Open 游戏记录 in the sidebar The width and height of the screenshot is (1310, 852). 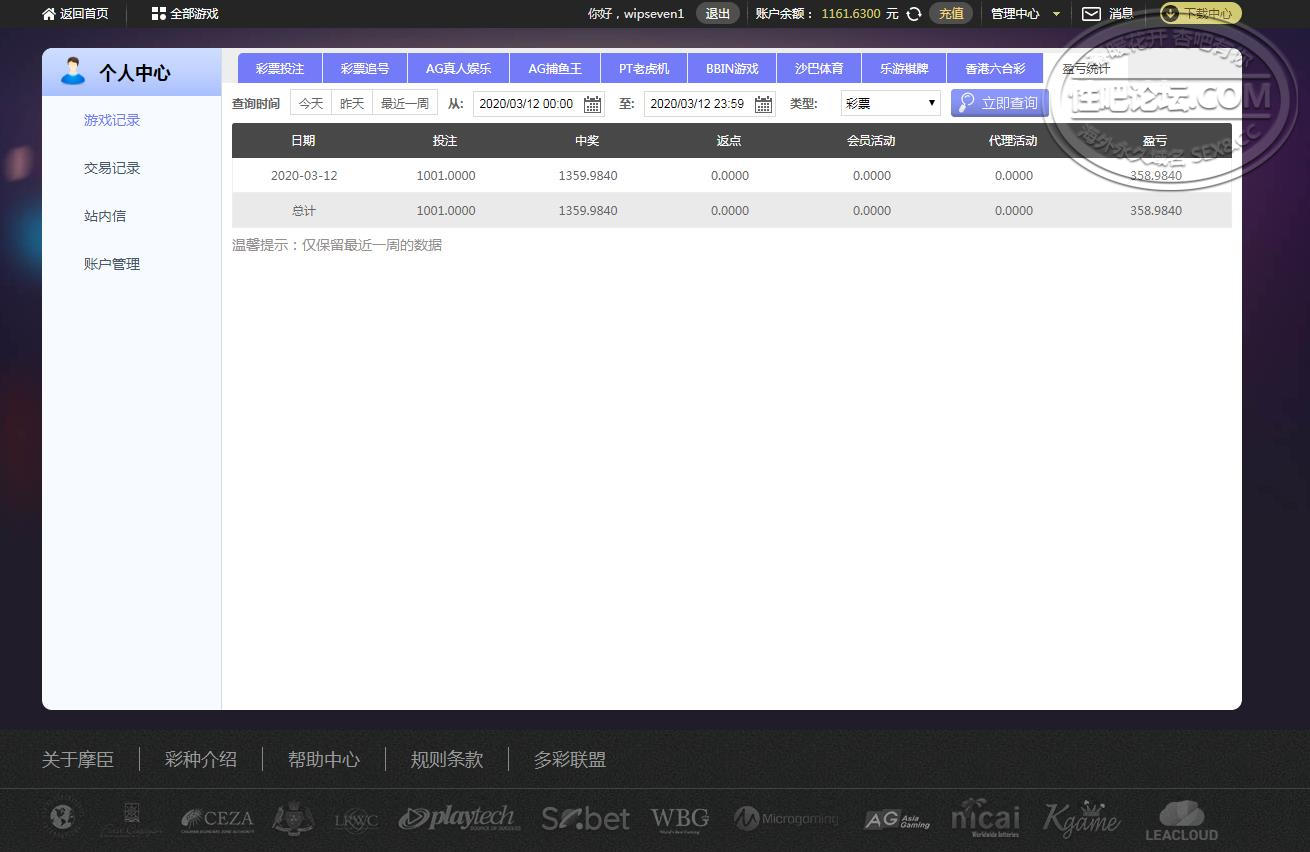pos(112,120)
